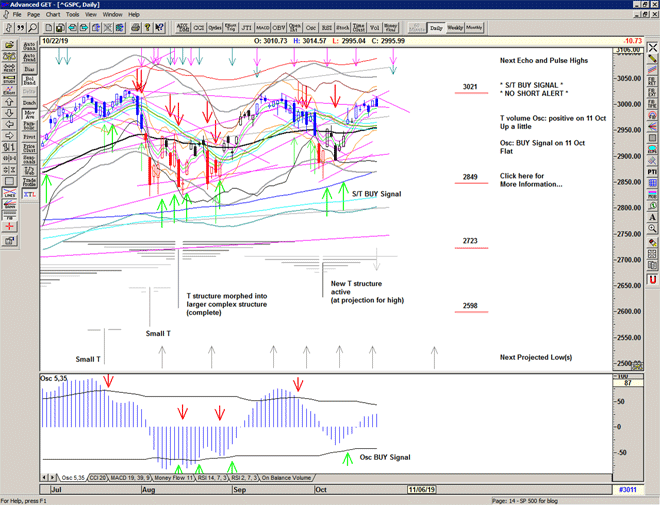Screen dimensions: 660x505
Task: Click the printer icon
Action: tap(136, 28)
